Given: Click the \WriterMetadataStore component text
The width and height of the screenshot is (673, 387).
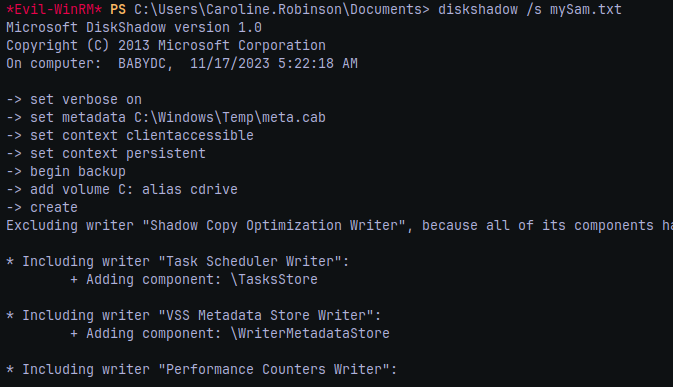Looking at the screenshot, I should coord(310,333).
